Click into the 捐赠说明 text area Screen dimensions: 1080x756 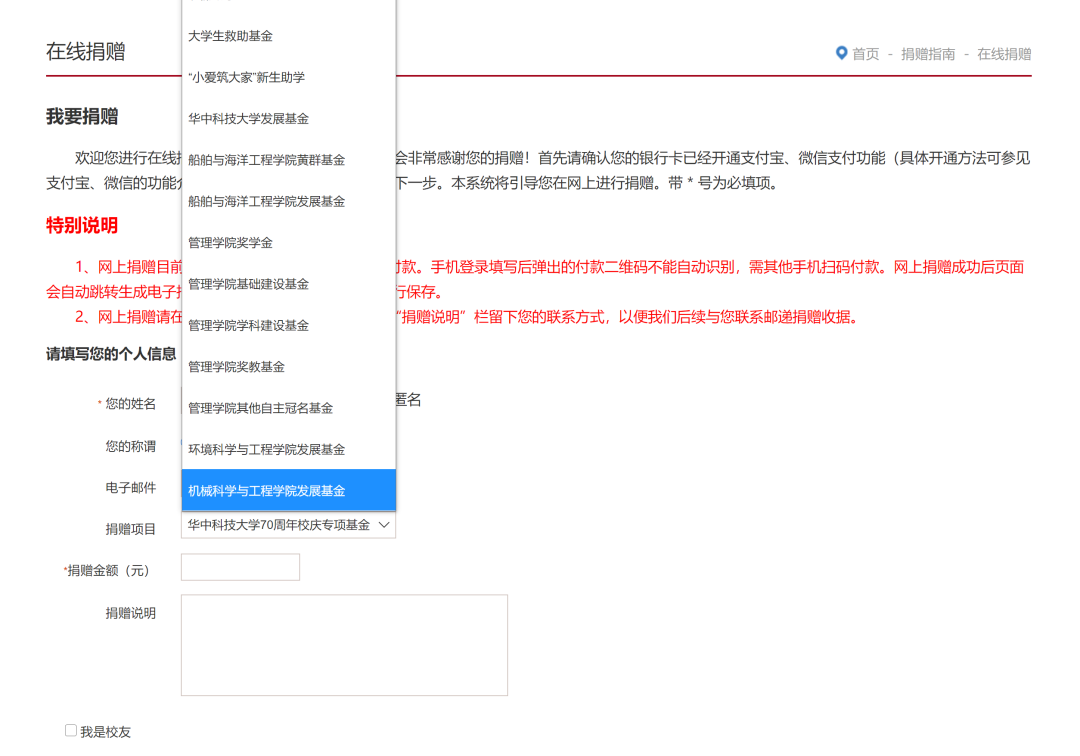(x=344, y=645)
